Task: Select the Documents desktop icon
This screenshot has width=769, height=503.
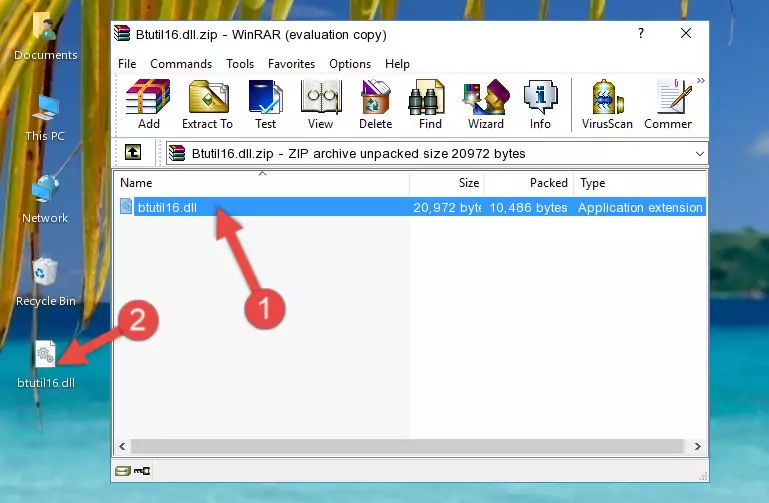Action: (46, 37)
